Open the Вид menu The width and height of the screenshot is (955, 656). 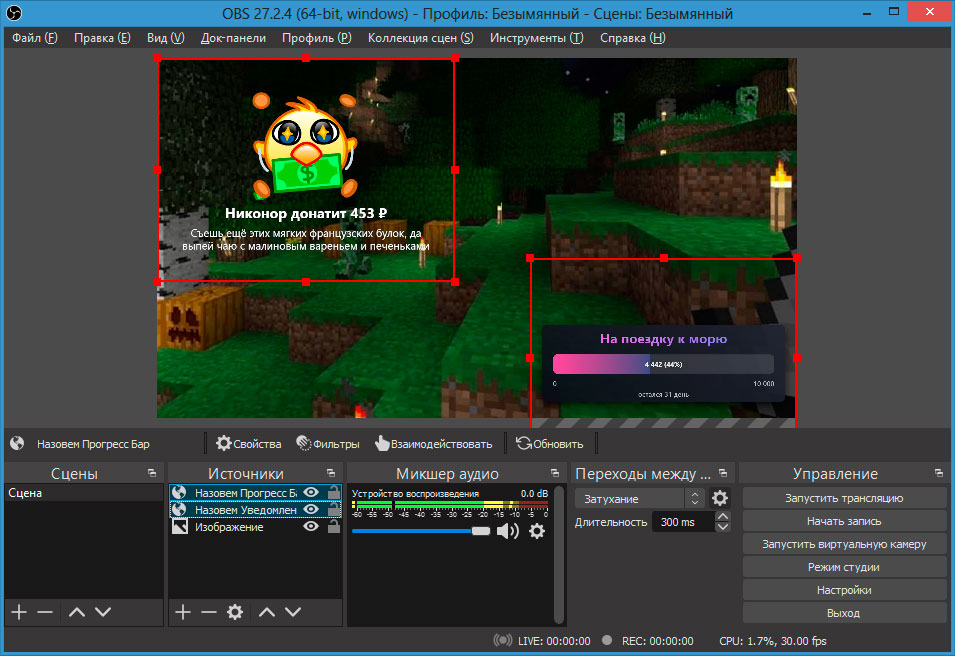pos(166,38)
